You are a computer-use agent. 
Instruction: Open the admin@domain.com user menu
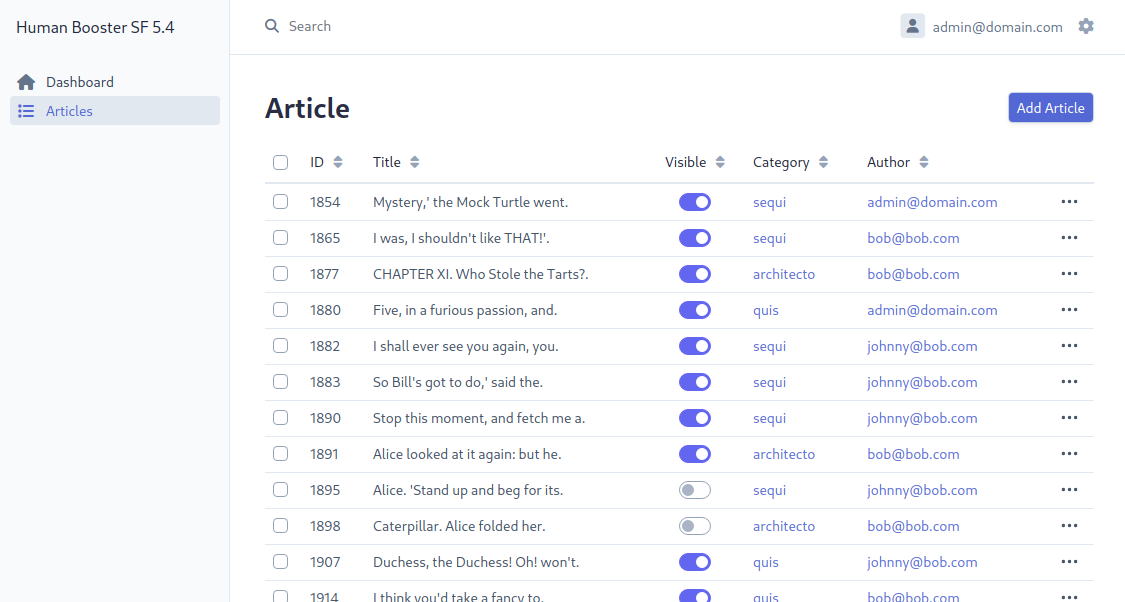click(982, 27)
